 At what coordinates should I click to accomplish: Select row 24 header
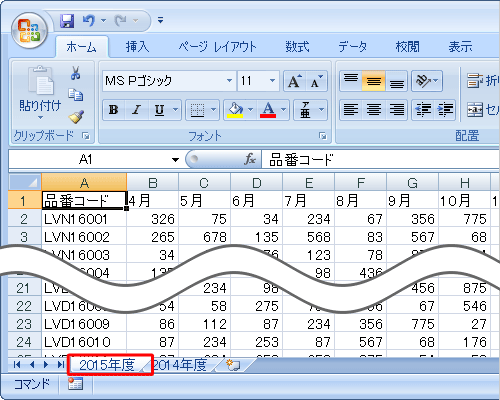pos(24,342)
